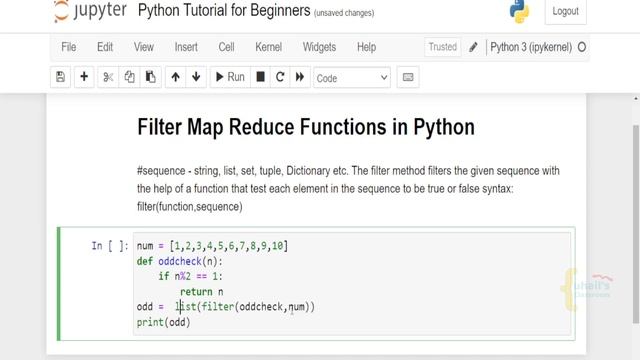
Task: Rename notebook via Python Tutorial for Beginners title
Action: [224, 11]
